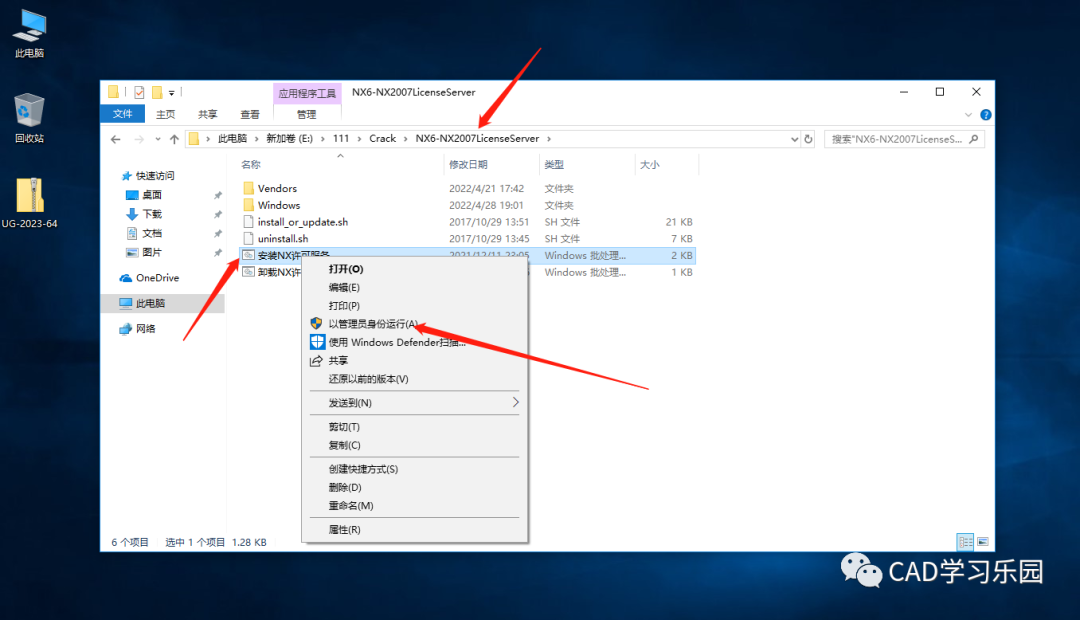Open the 共享 ribbon tab

[207, 114]
